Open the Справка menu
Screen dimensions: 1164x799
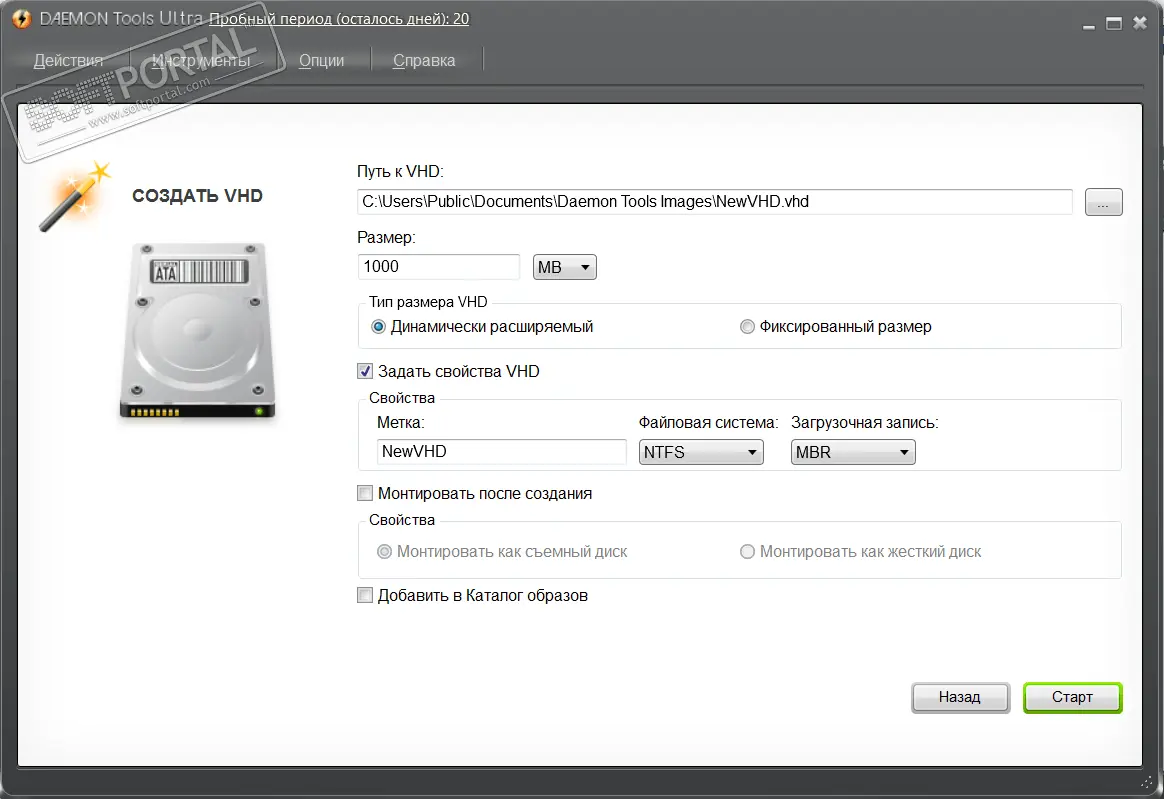(424, 60)
